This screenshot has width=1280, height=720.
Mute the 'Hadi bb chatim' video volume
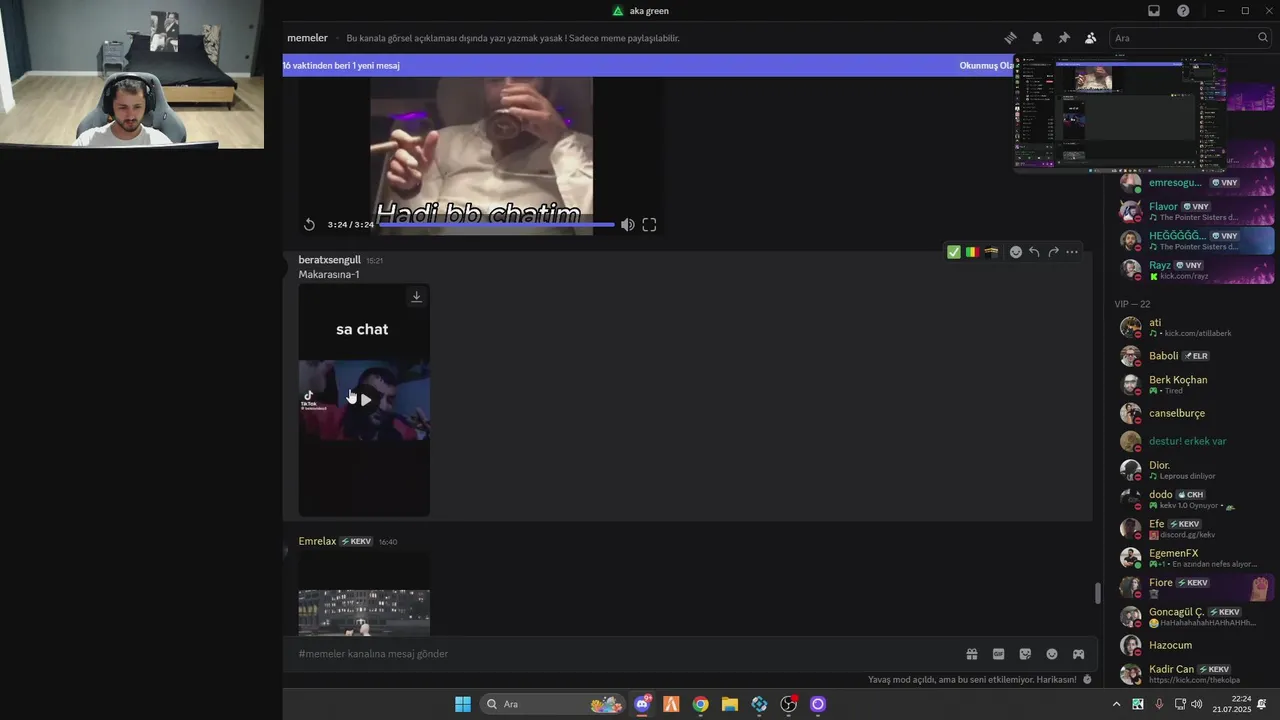[627, 225]
